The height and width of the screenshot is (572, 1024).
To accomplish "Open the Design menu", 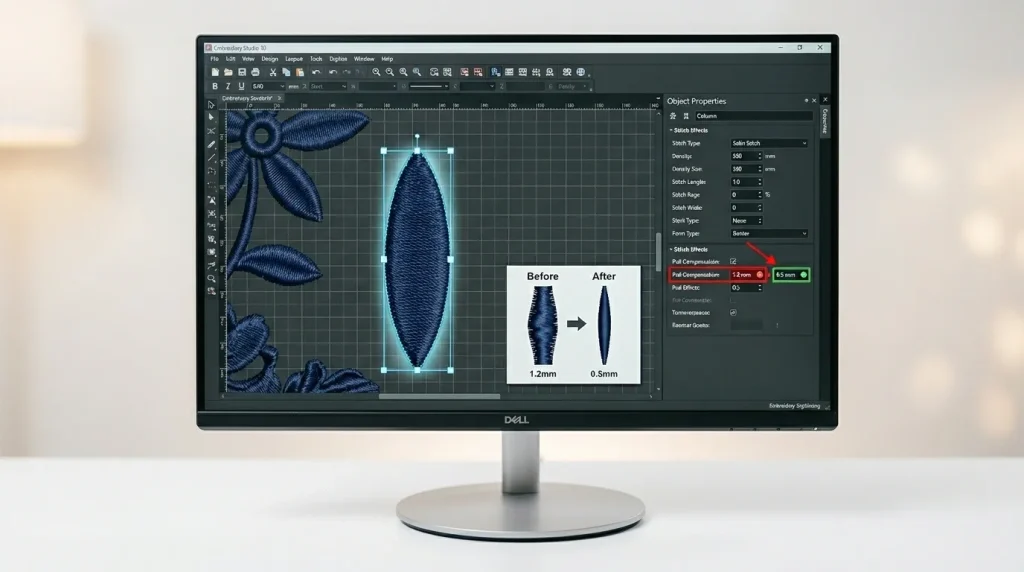I will pos(270,59).
